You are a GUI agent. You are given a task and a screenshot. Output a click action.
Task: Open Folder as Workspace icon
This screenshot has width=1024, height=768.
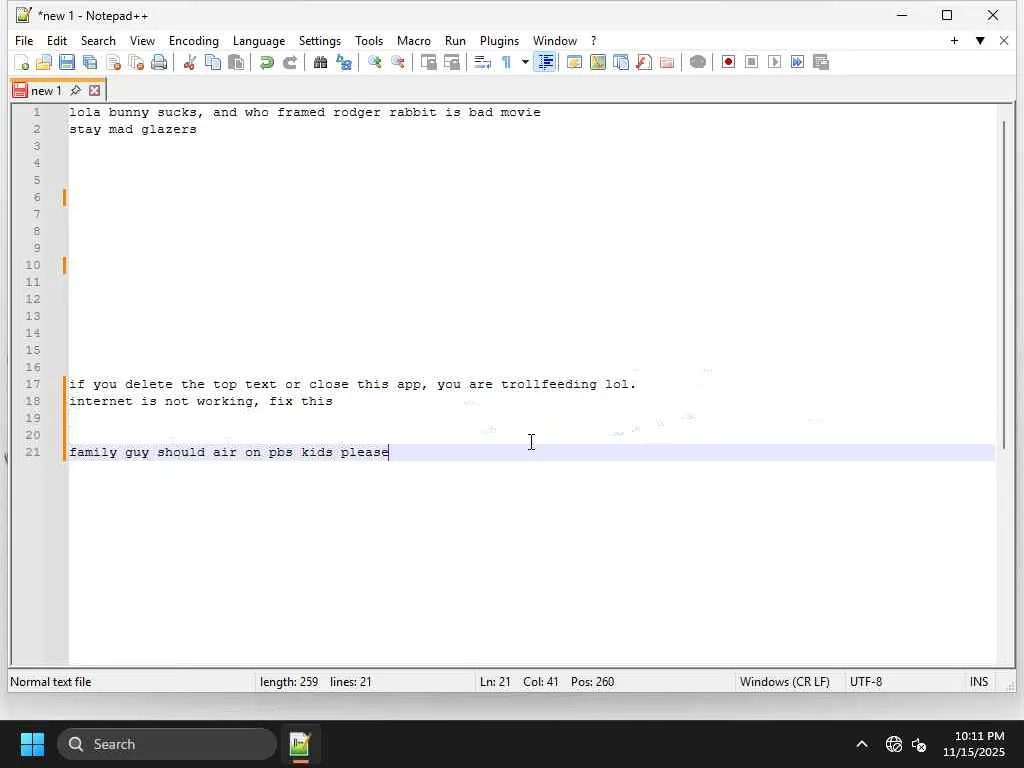(667, 63)
